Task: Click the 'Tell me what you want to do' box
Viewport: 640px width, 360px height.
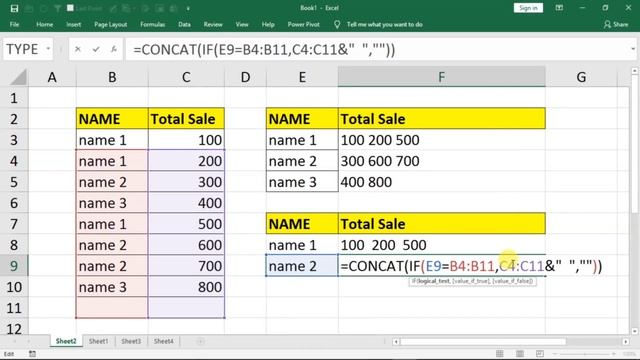Action: pos(384,24)
